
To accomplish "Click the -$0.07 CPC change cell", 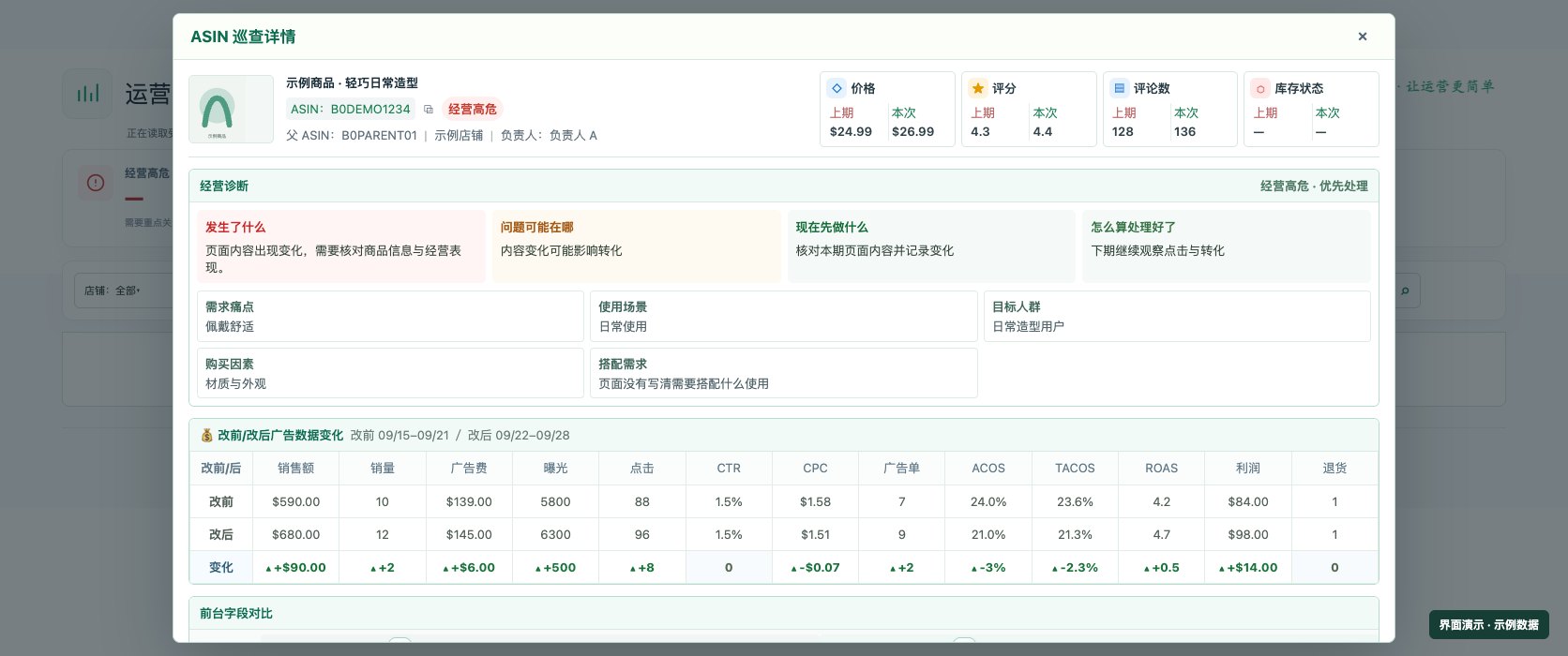I will (815, 567).
